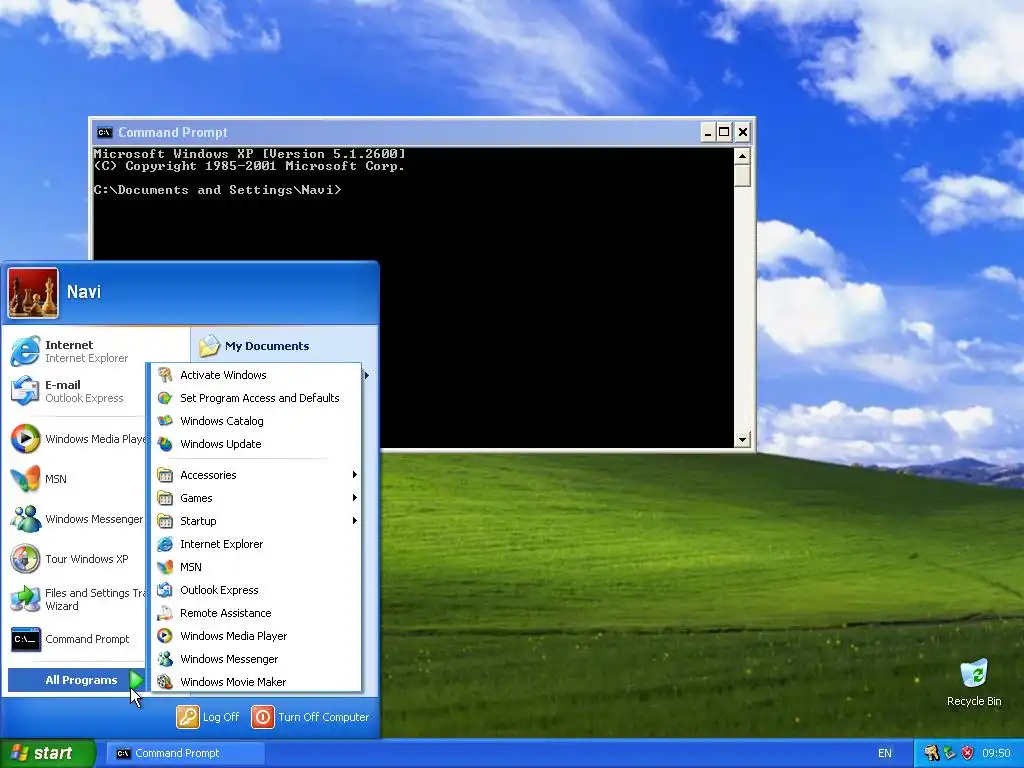Screen dimensions: 1024x768
Task: Click the Navi user picture with chess pieces
Action: (33, 293)
